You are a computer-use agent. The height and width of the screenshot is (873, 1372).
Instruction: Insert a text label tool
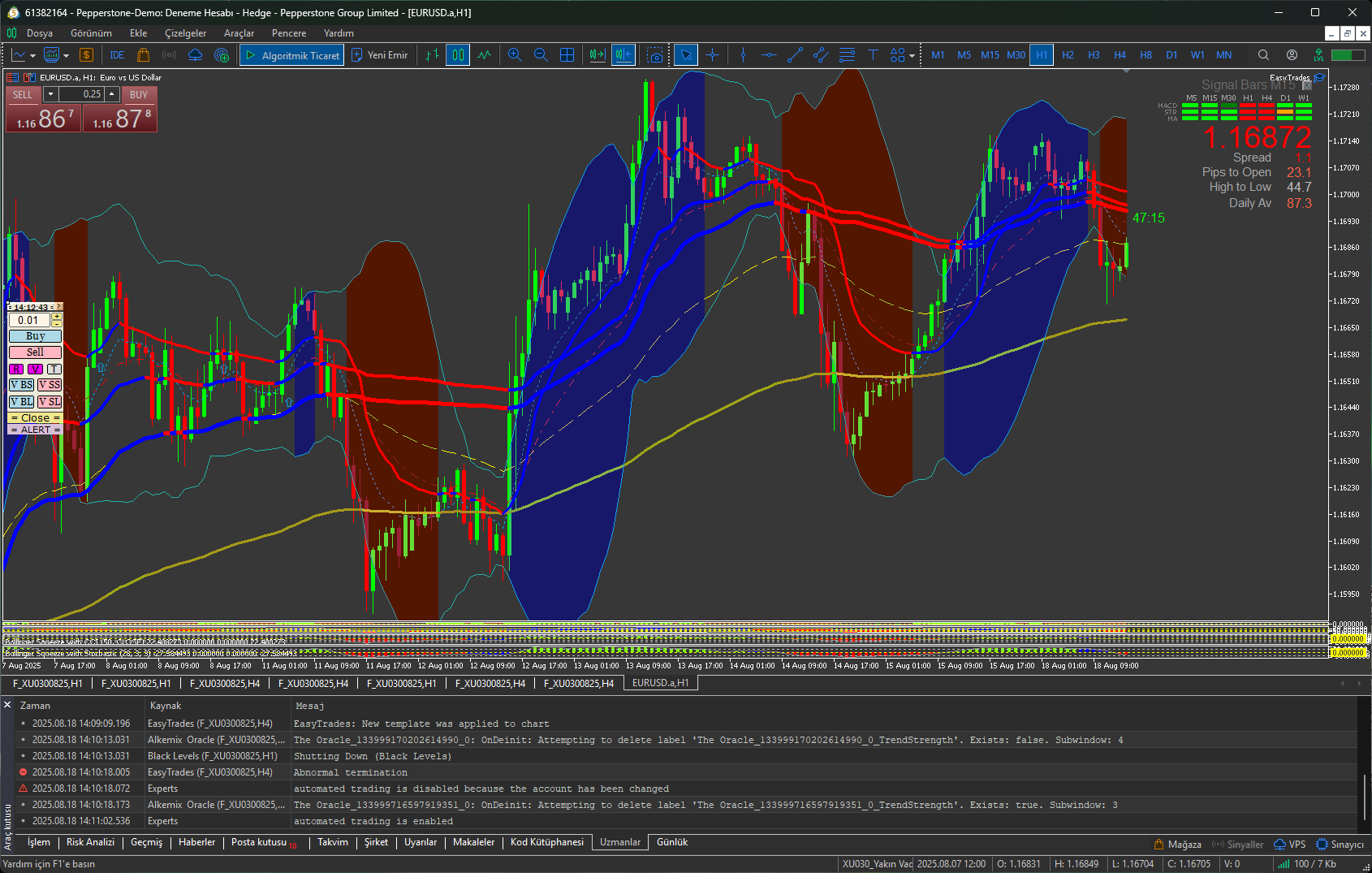point(873,55)
